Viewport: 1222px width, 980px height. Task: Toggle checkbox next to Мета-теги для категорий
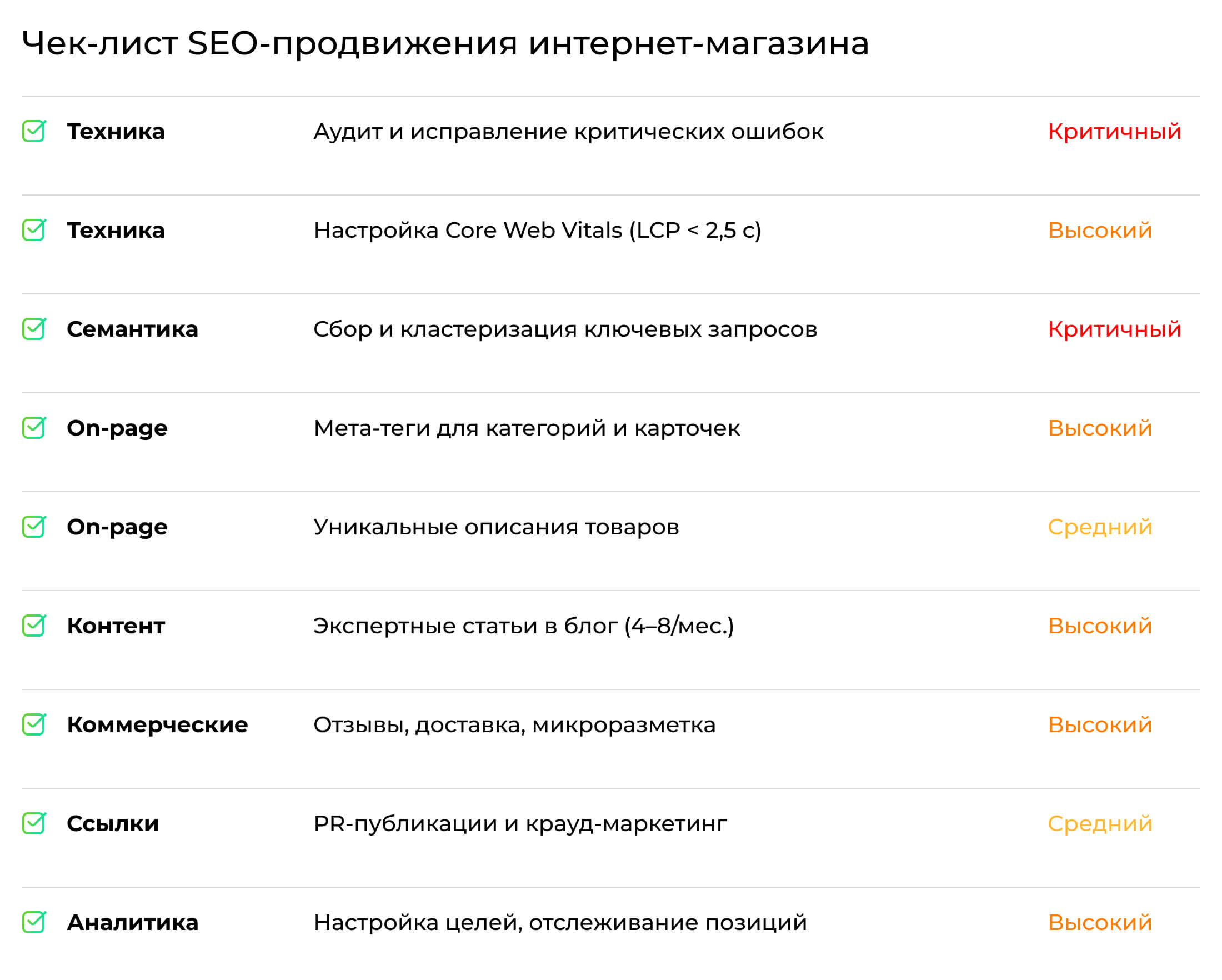pos(33,428)
